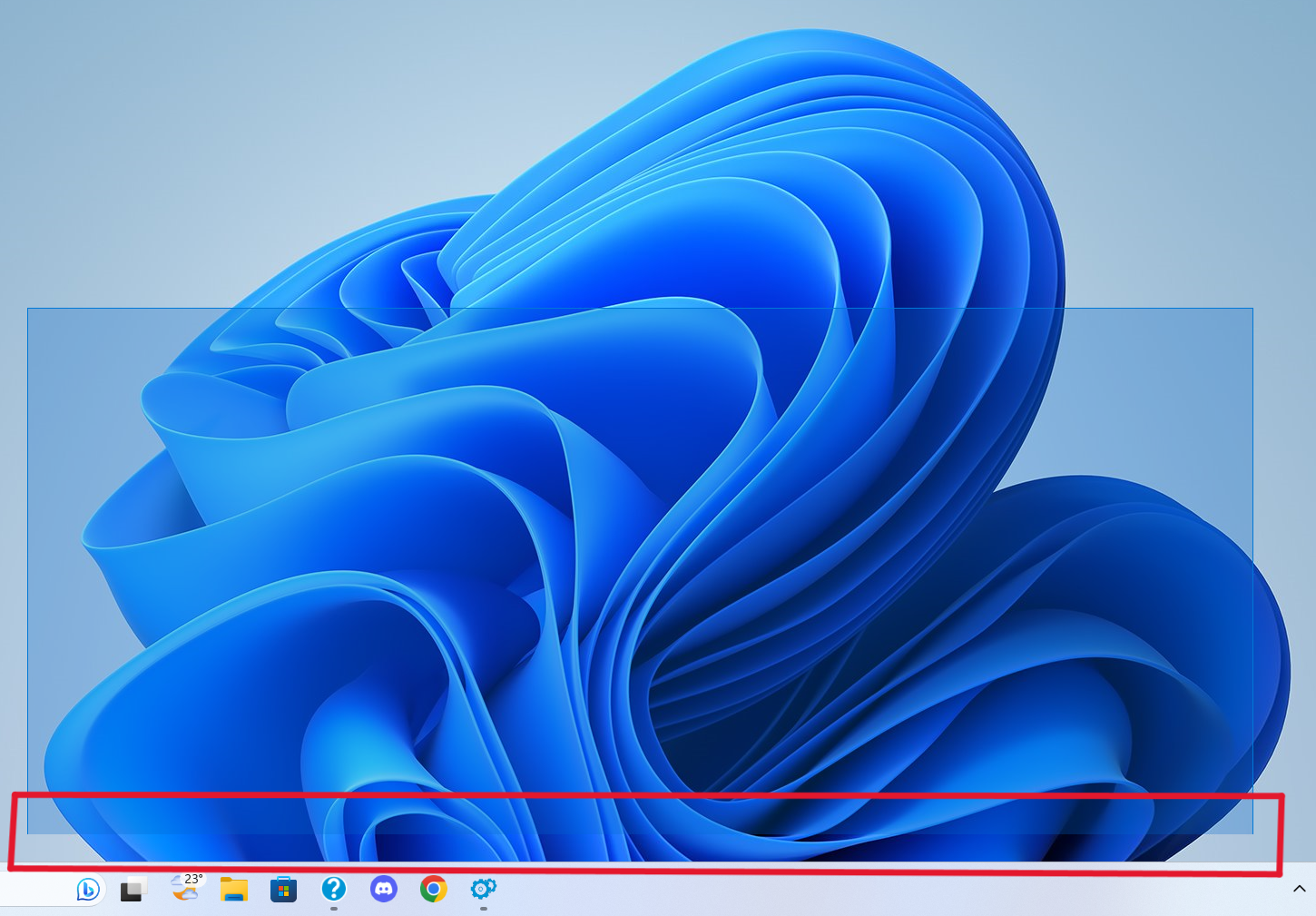The width and height of the screenshot is (1316, 916).
Task: Launch File Explorer from the taskbar
Action: (x=234, y=890)
